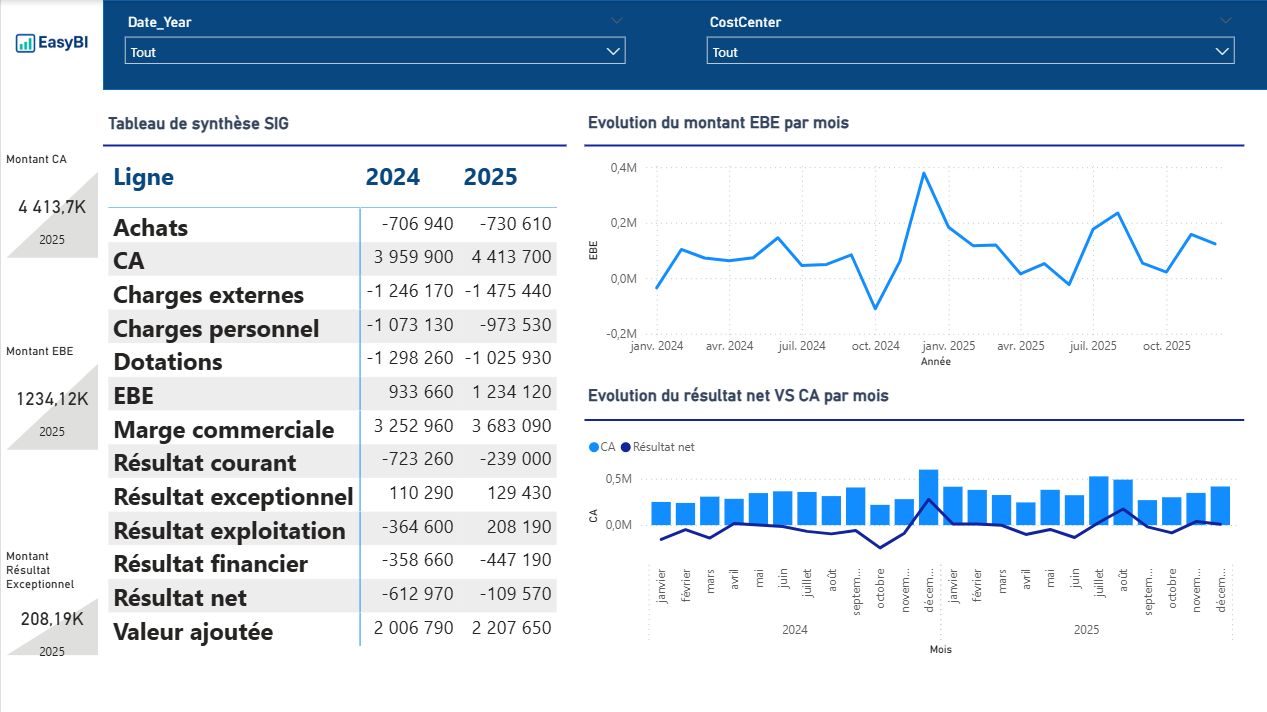The width and height of the screenshot is (1267, 712).
Task: Click the CA legend color dot
Action: click(x=595, y=447)
